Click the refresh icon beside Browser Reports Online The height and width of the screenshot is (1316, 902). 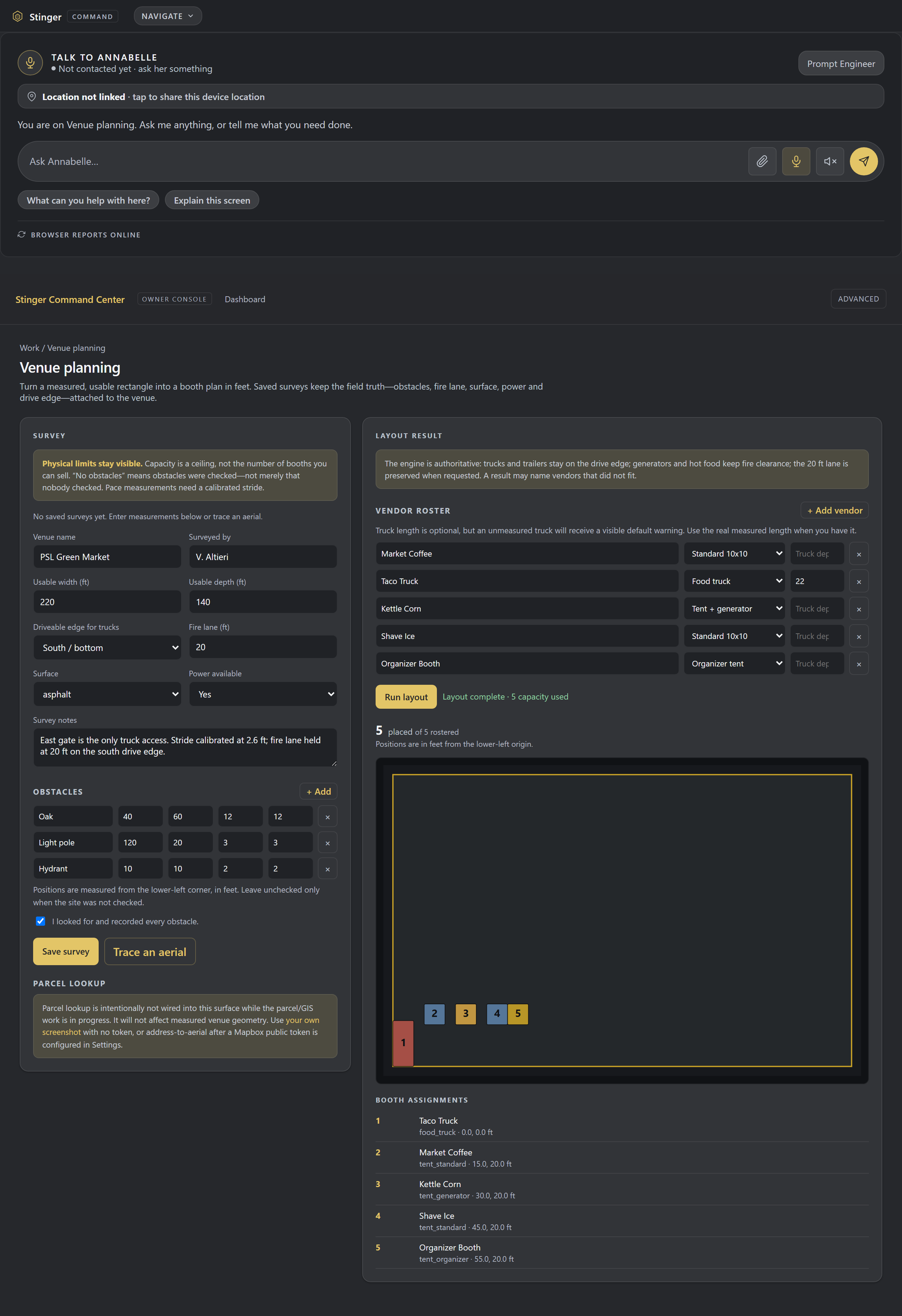coord(21,235)
